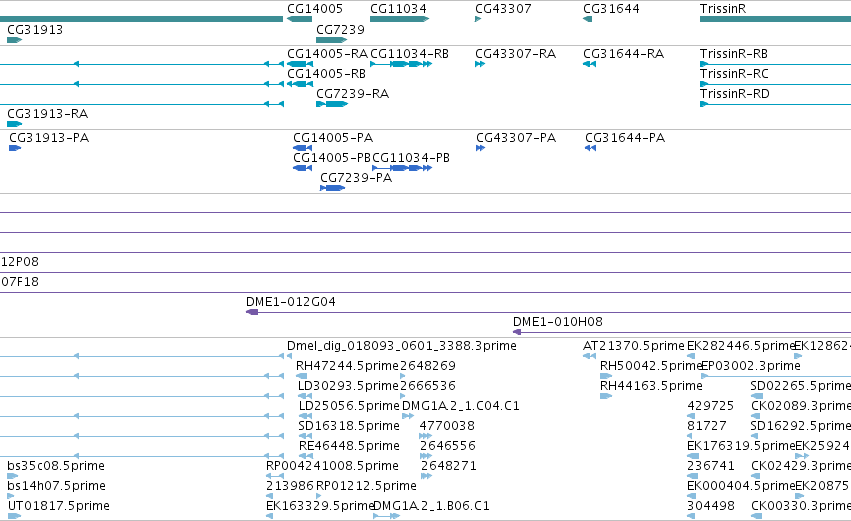Click the EP03002.3prime EST
This screenshot has height=521, width=851.
click(x=776, y=376)
